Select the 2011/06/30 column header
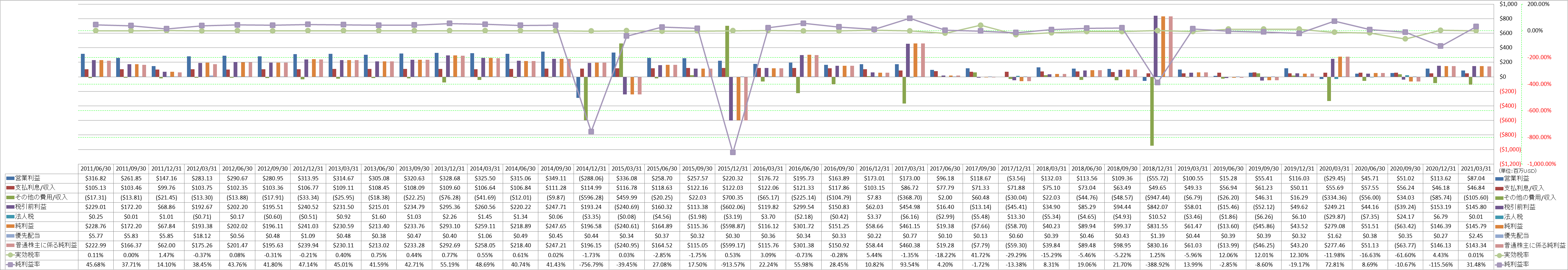 [x=96, y=169]
